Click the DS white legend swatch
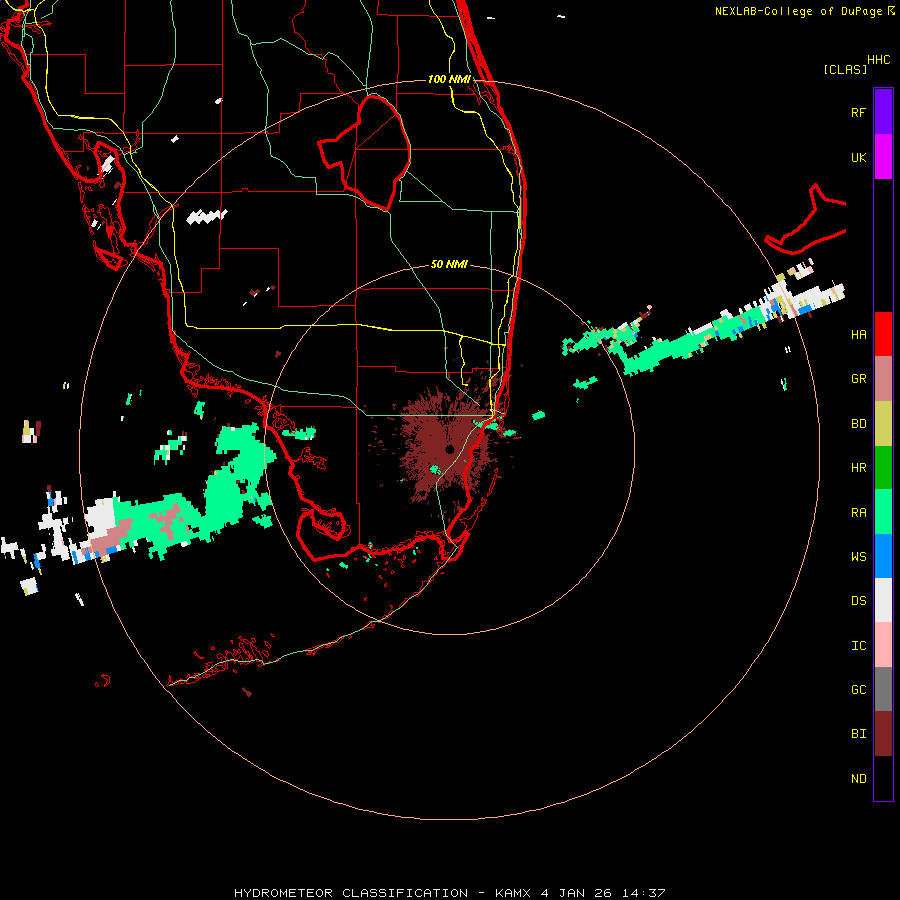The height and width of the screenshot is (900, 900). [883, 600]
